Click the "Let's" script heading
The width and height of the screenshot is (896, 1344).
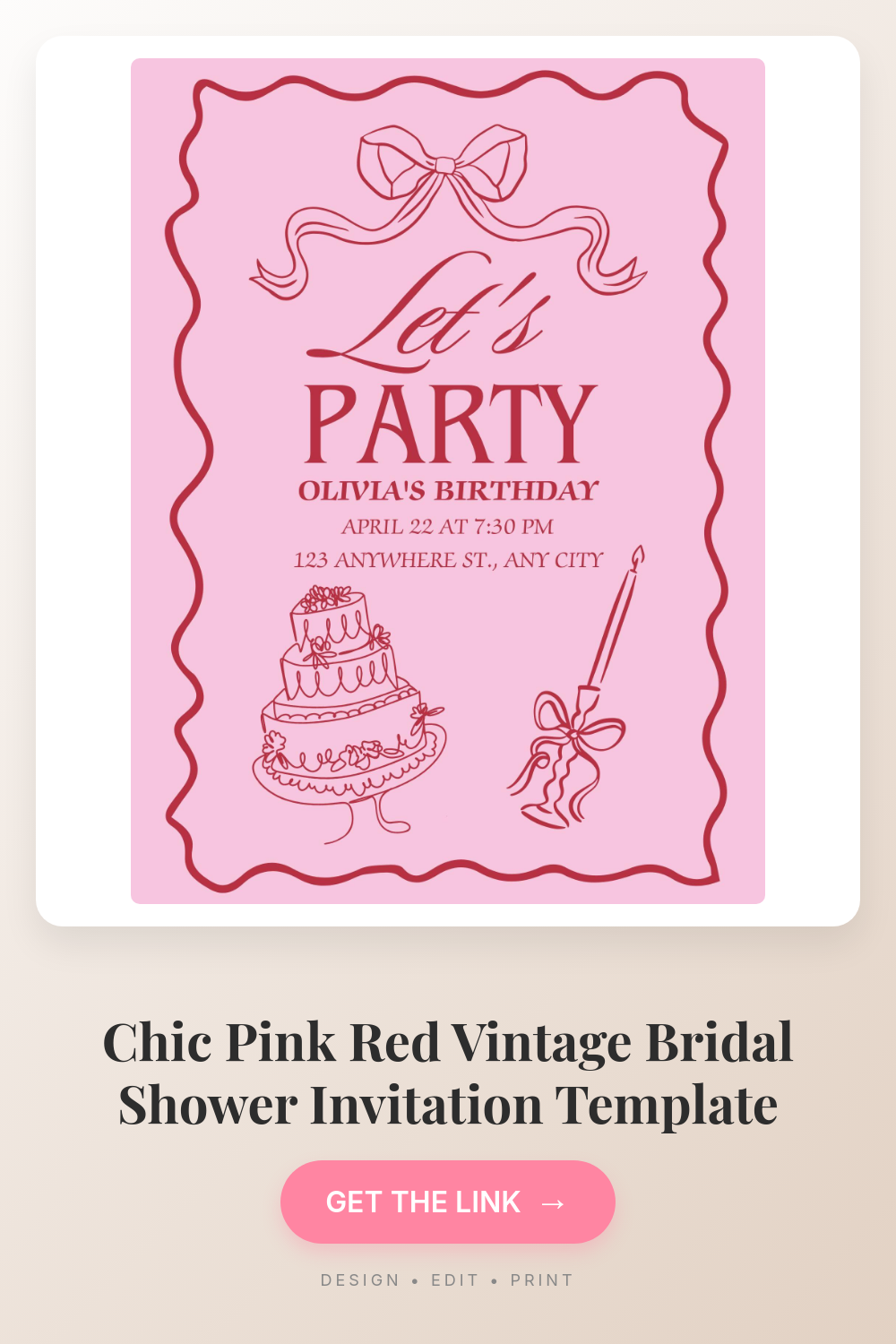coord(428,312)
